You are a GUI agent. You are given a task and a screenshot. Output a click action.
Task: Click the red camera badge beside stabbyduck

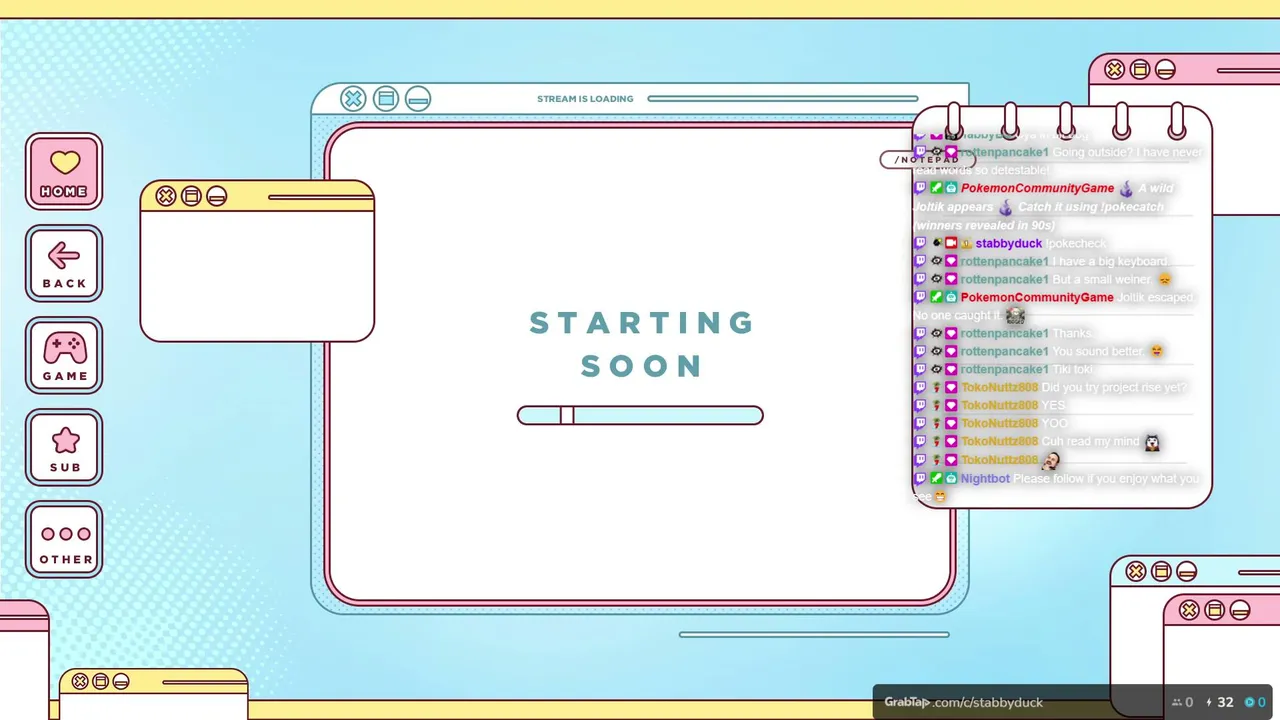click(951, 243)
